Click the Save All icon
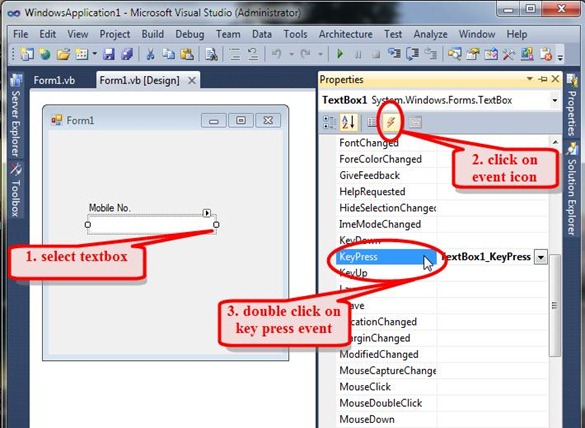The height and width of the screenshot is (428, 585). (x=126, y=54)
